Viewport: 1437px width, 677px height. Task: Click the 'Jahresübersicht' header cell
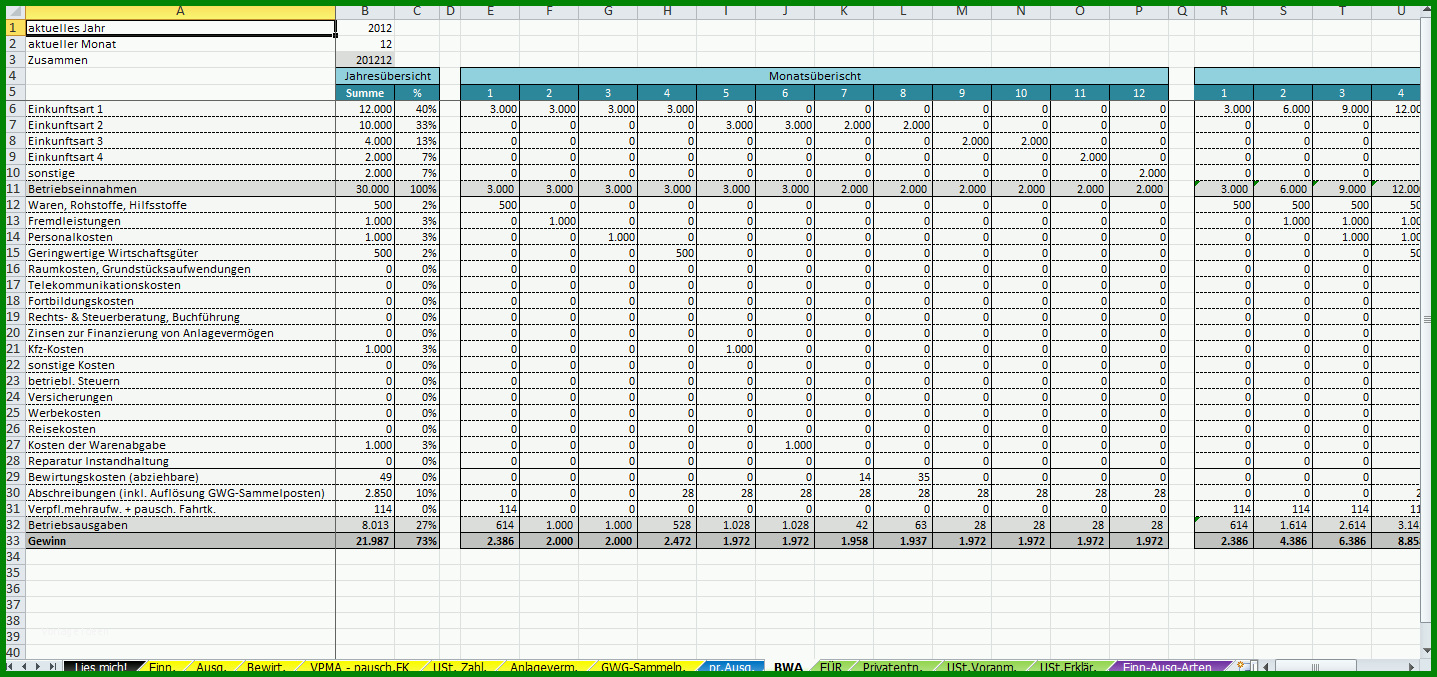click(388, 76)
